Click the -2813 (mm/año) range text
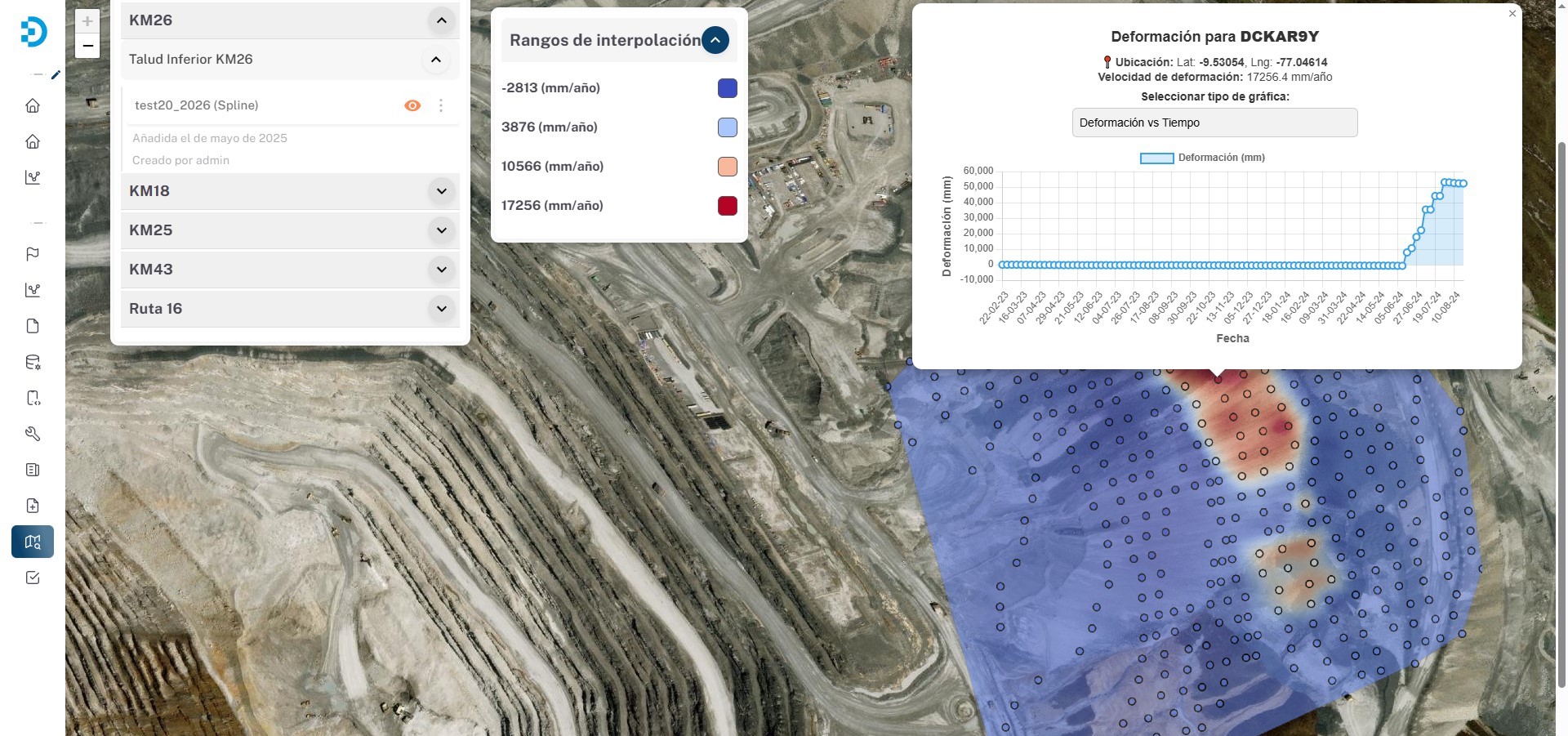The width and height of the screenshot is (1568, 736). (550, 88)
